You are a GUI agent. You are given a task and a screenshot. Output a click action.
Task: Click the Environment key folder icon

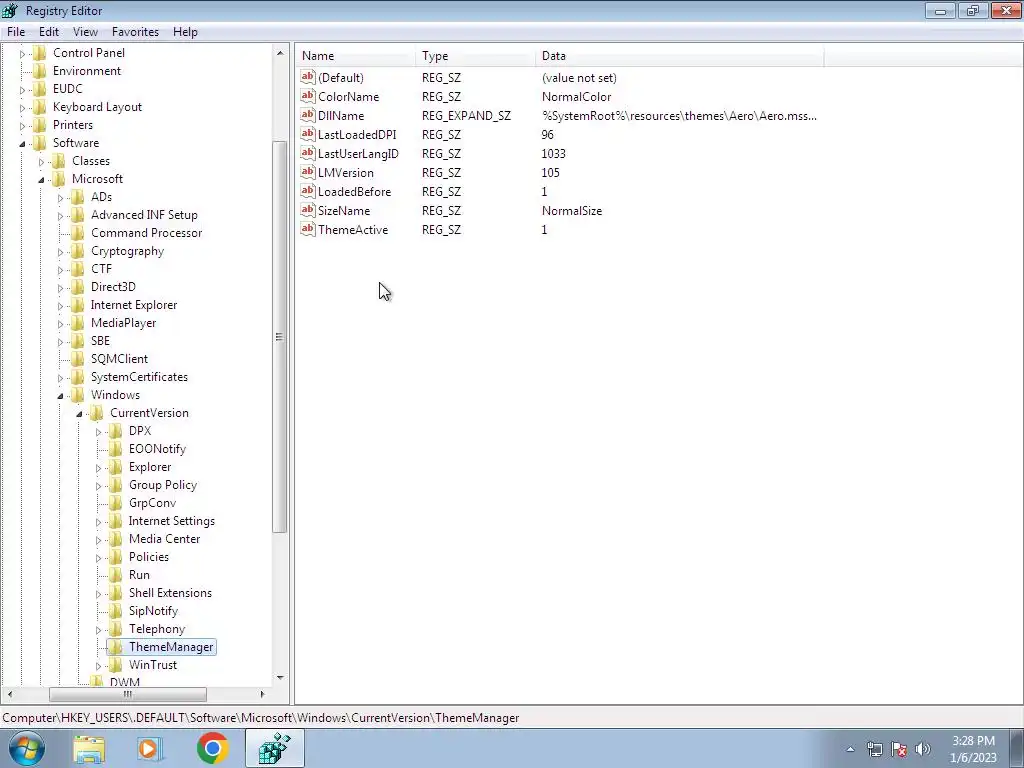[x=40, y=71]
